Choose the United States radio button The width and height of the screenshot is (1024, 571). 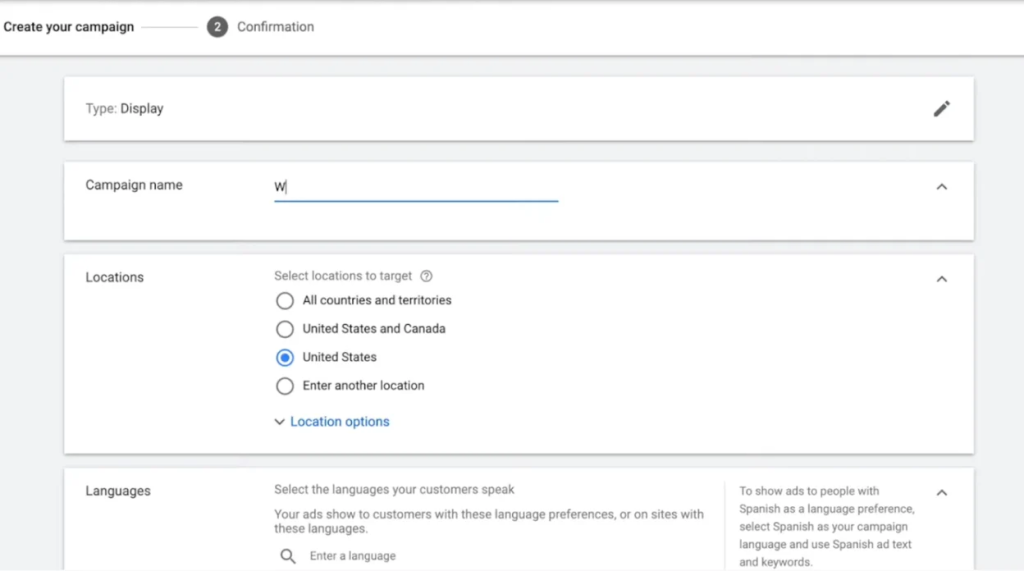tap(285, 357)
